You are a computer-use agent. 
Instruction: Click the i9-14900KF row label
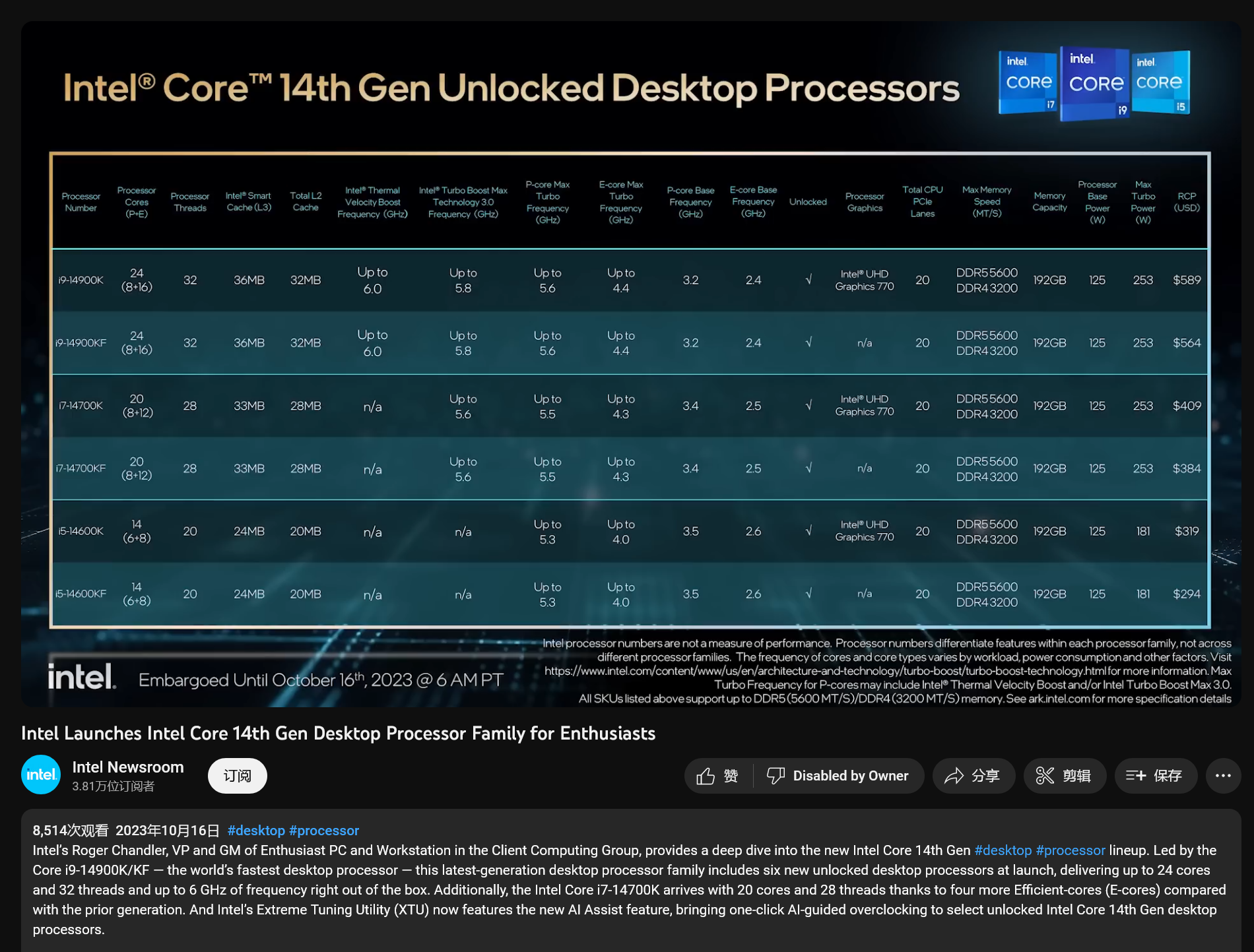point(81,343)
